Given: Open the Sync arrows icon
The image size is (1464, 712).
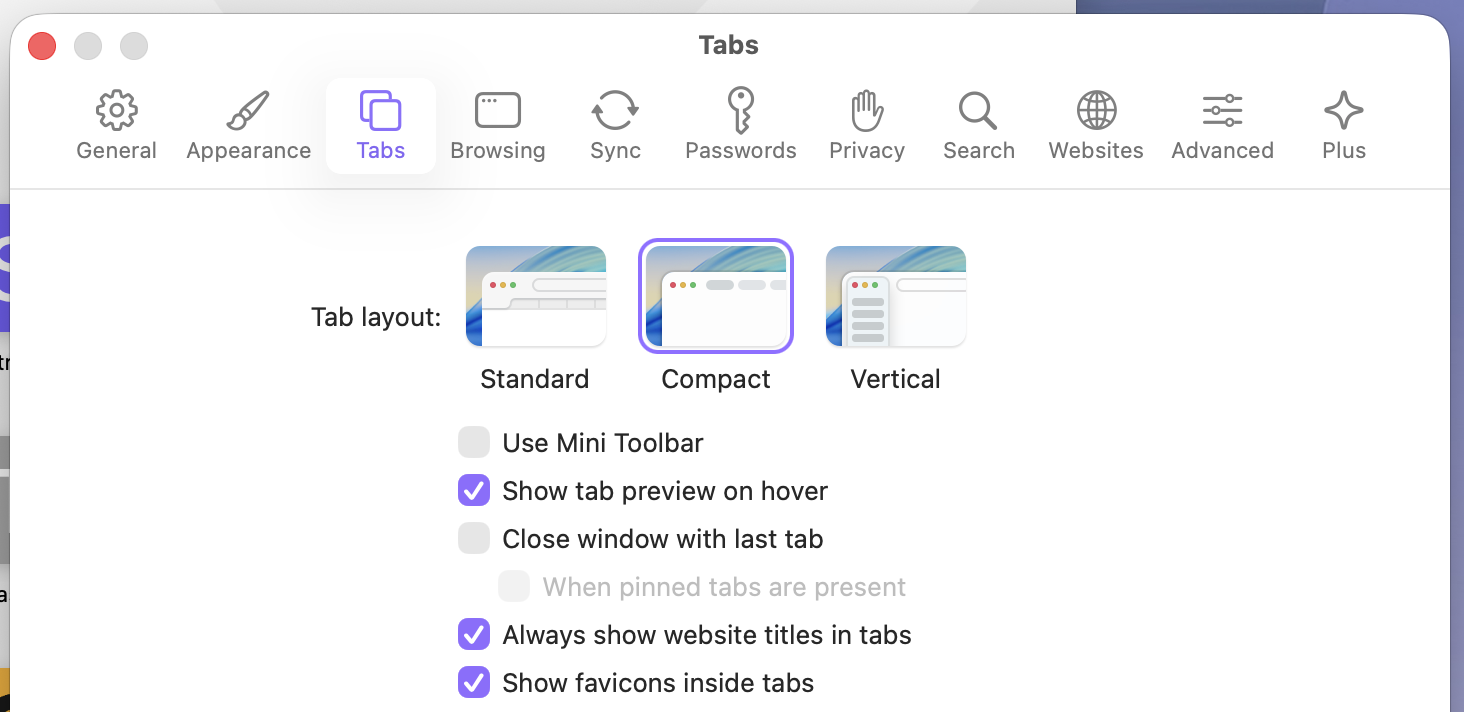Looking at the screenshot, I should coord(615,111).
